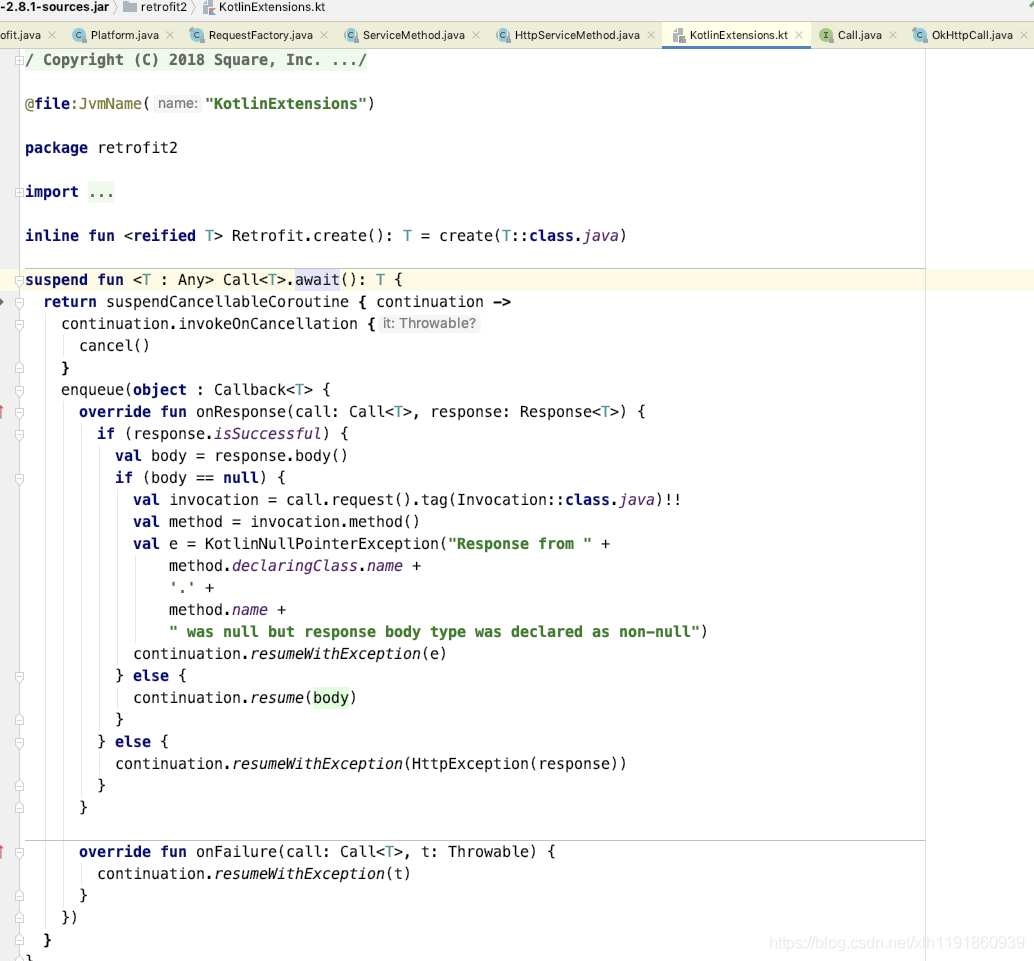
Task: Click the "KotlinExtensions" string literal
Action: click(286, 104)
